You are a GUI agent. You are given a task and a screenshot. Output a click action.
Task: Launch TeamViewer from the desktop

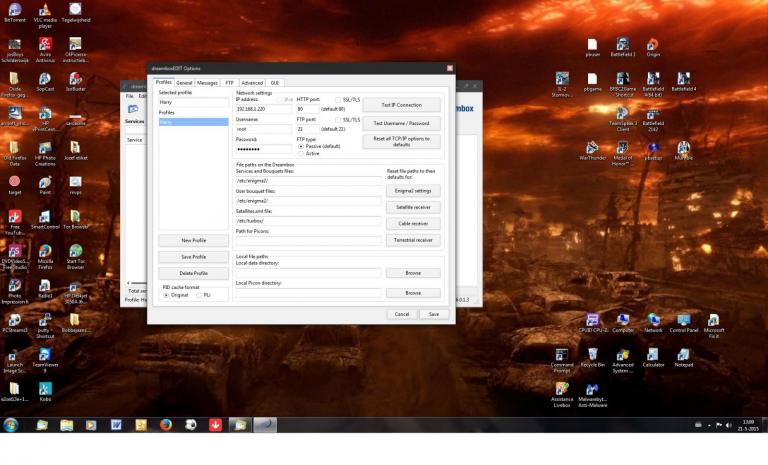click(45, 353)
